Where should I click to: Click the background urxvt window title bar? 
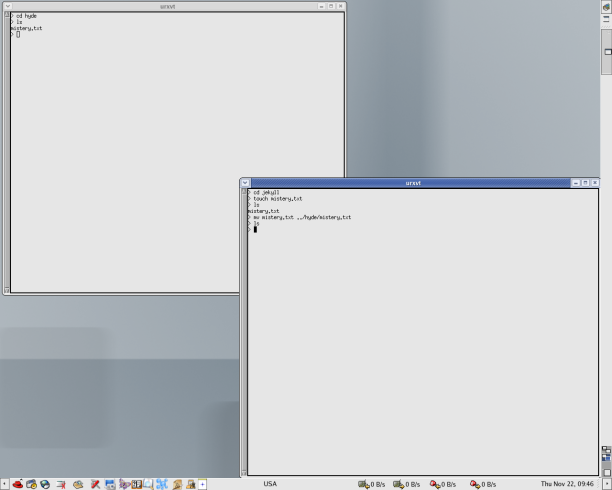167,6
